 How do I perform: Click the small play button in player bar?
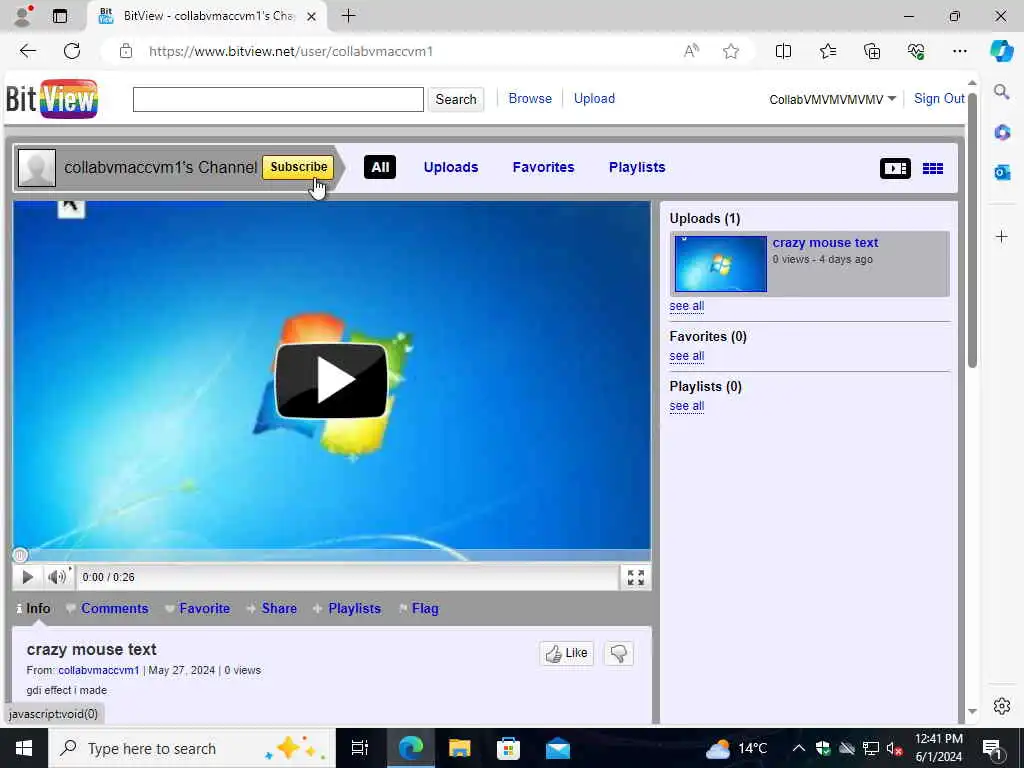pyautogui.click(x=27, y=577)
